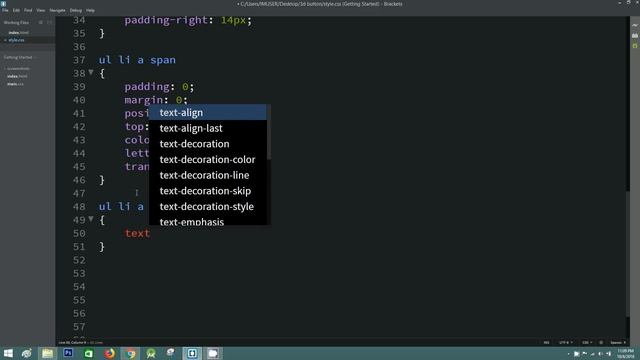
Task: Start Live Preview with the lightning icon
Action: click(x=635, y=25)
